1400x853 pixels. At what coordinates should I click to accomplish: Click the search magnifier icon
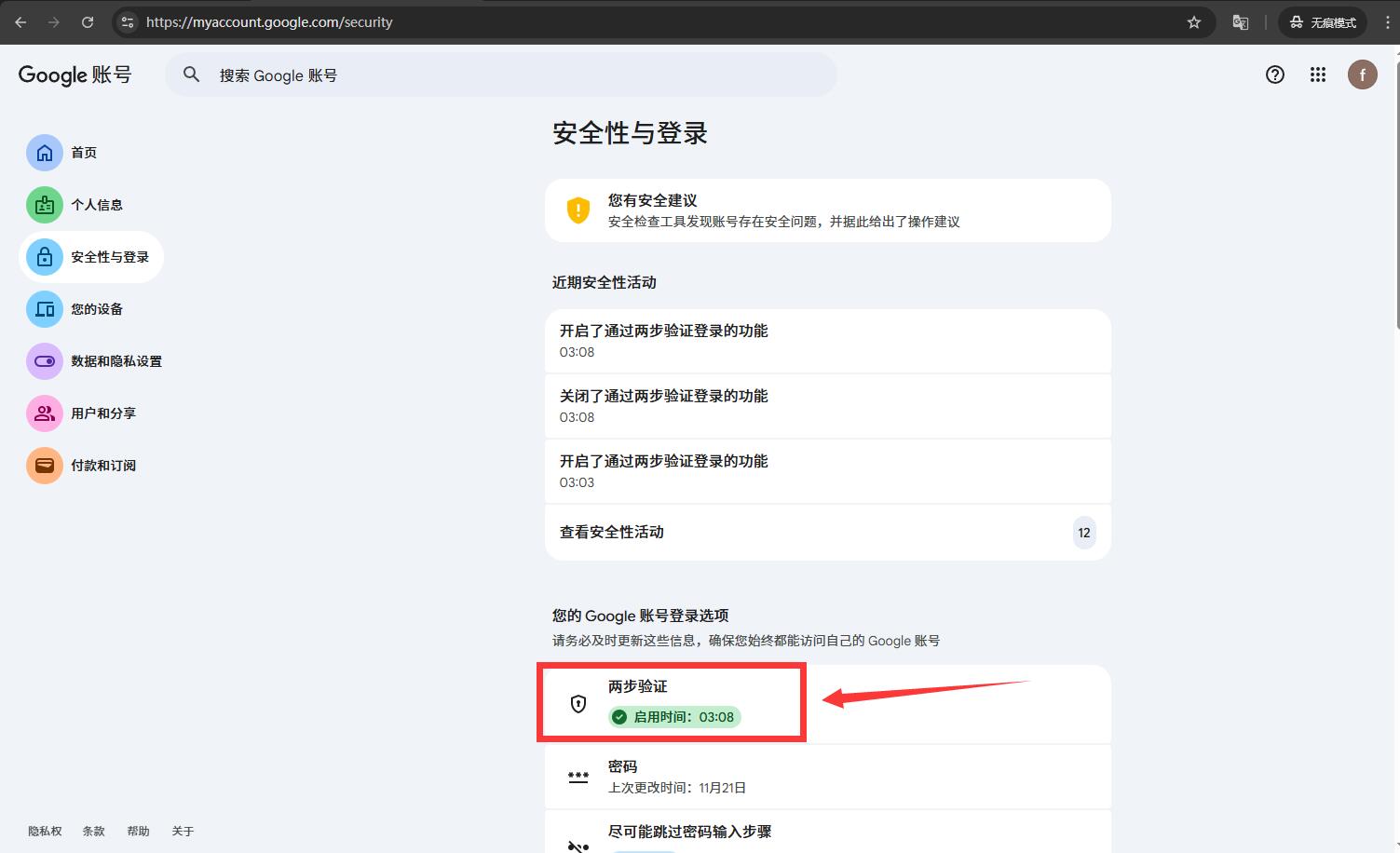(192, 74)
